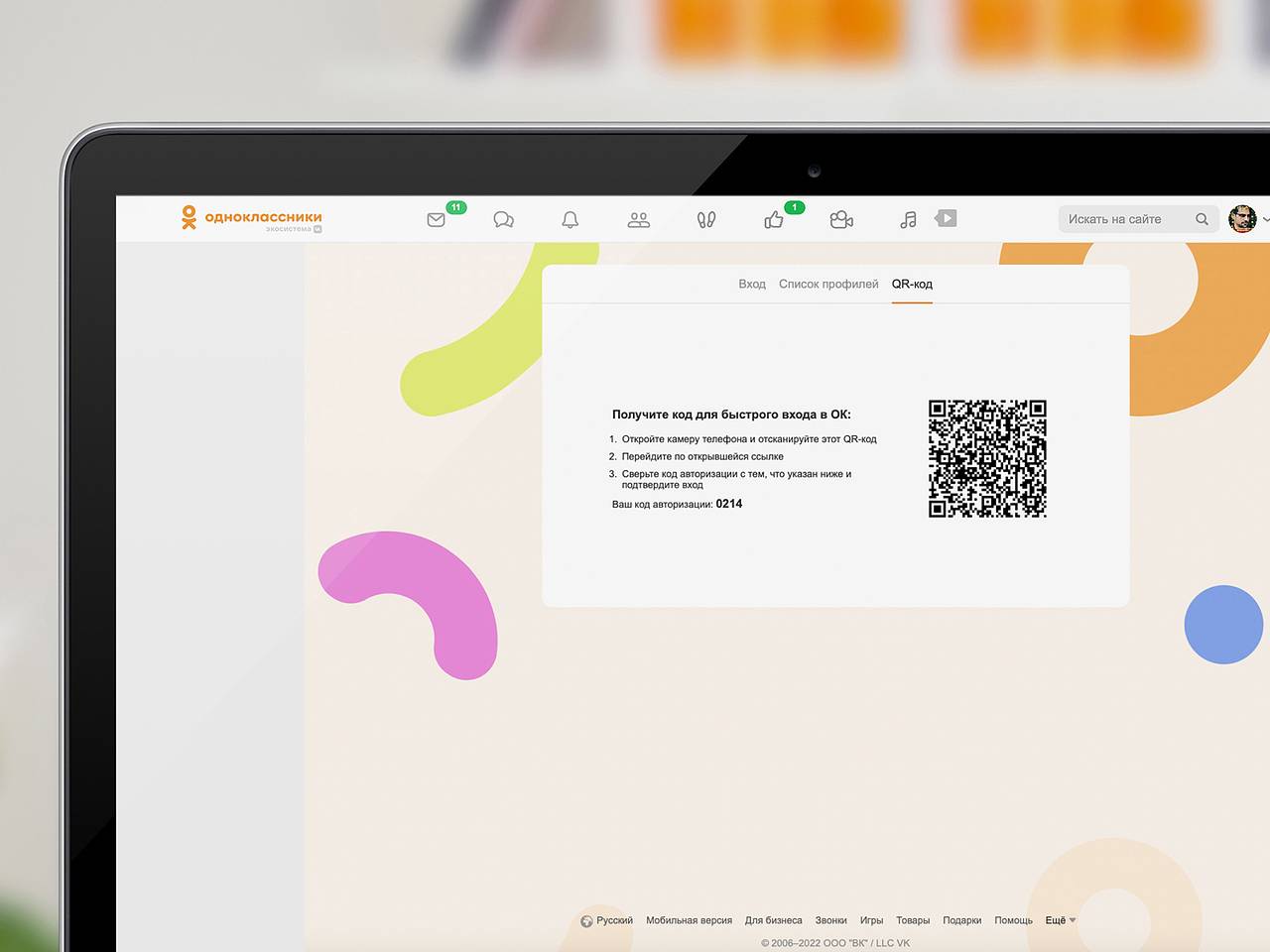Click the QR code image
Image resolution: width=1270 pixels, height=952 pixels.
point(987,459)
